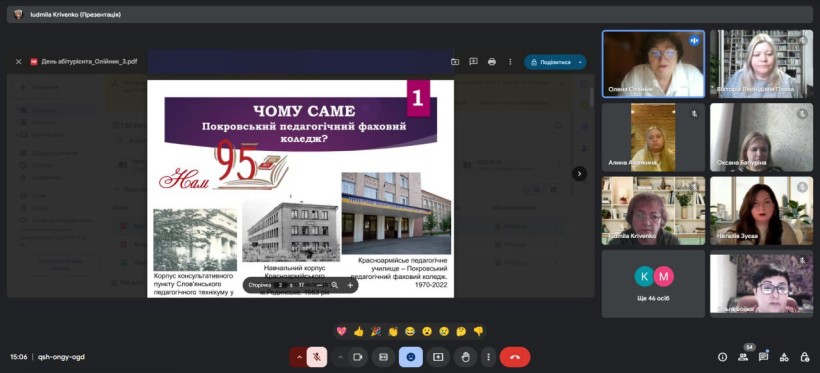Click the present screen icon

point(438,357)
